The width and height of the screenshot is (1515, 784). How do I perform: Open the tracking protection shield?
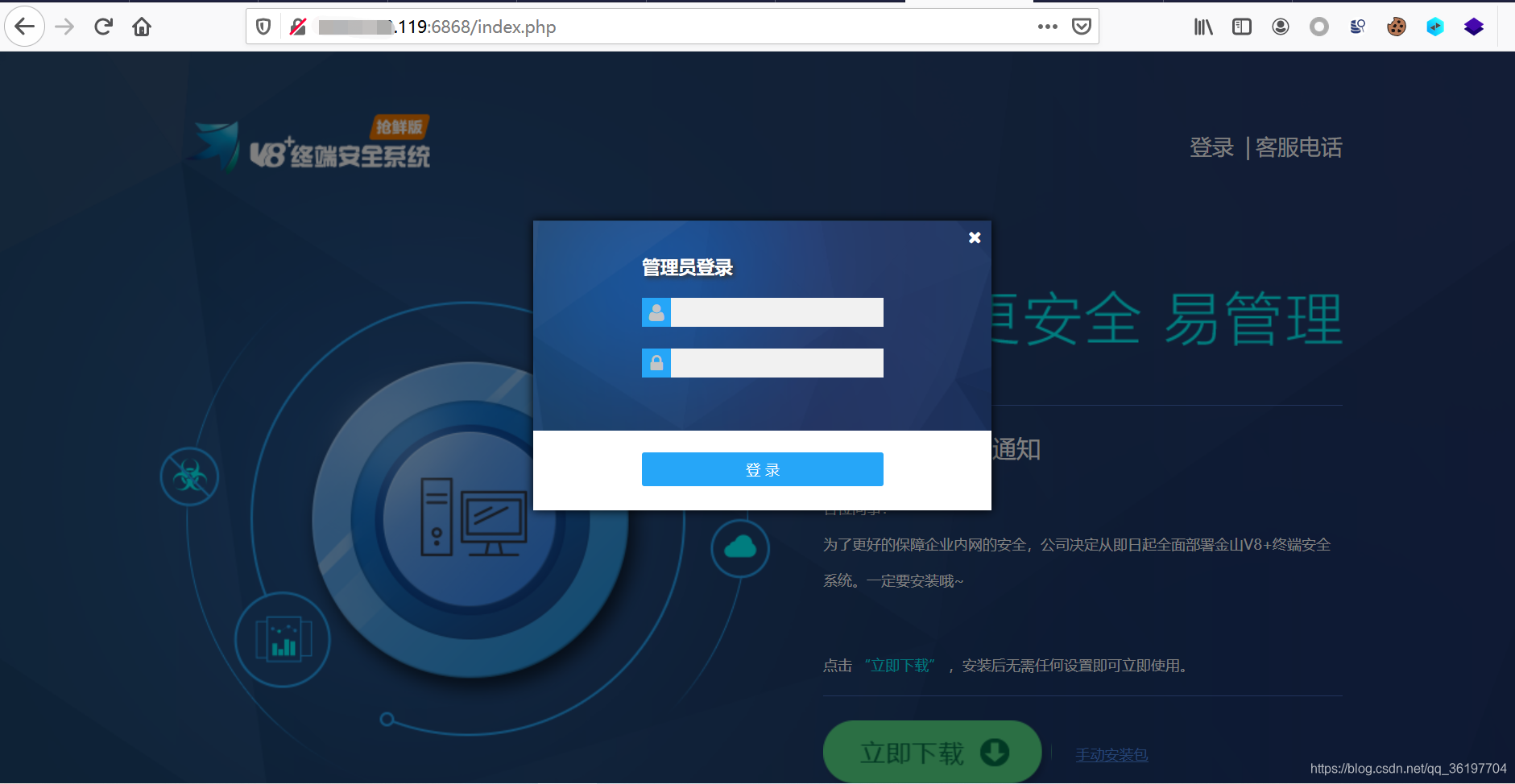tap(263, 27)
